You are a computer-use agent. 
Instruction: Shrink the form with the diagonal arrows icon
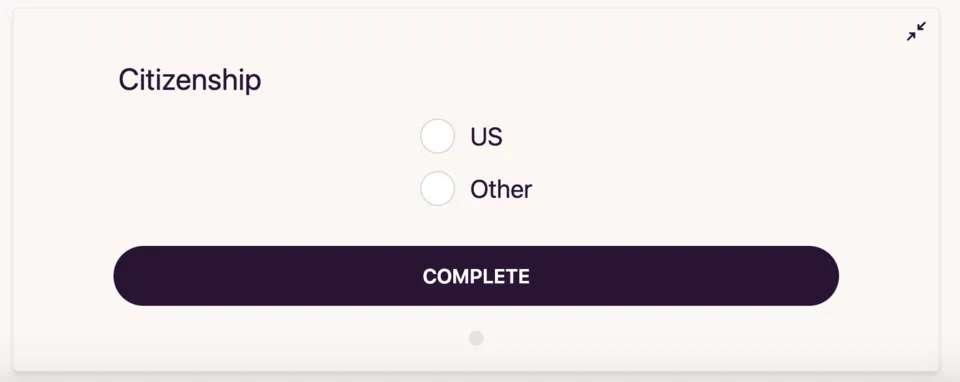coord(916,31)
